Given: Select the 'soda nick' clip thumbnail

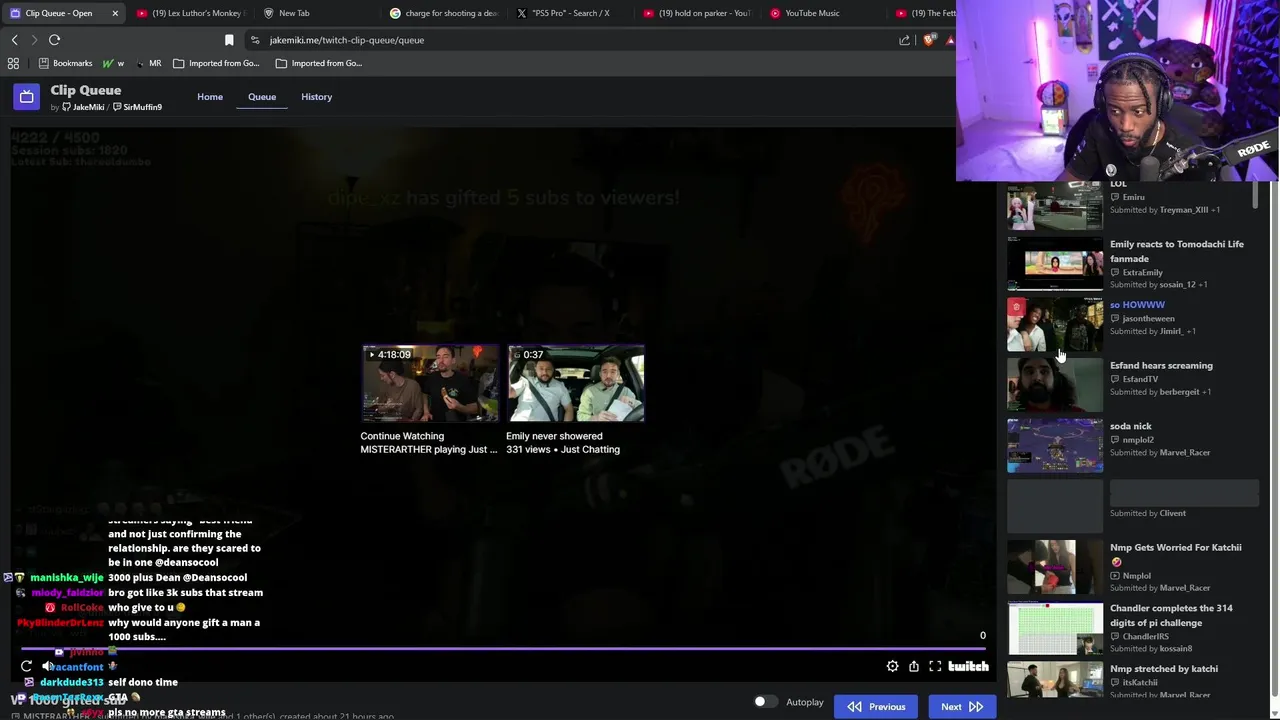Looking at the screenshot, I should point(1055,446).
